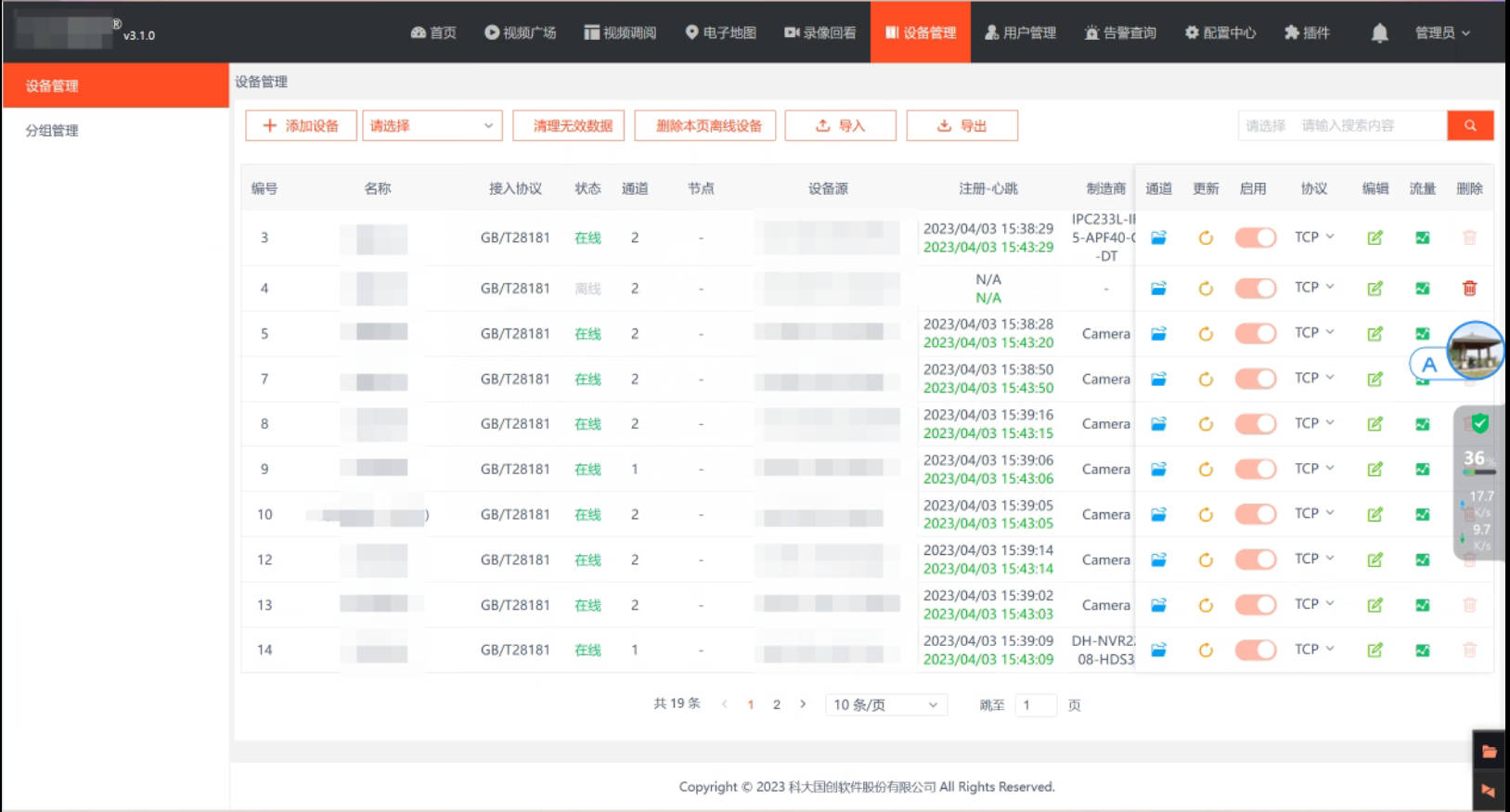
Task: Change protocol via TCP dropdown for device 9
Action: pos(1314,469)
